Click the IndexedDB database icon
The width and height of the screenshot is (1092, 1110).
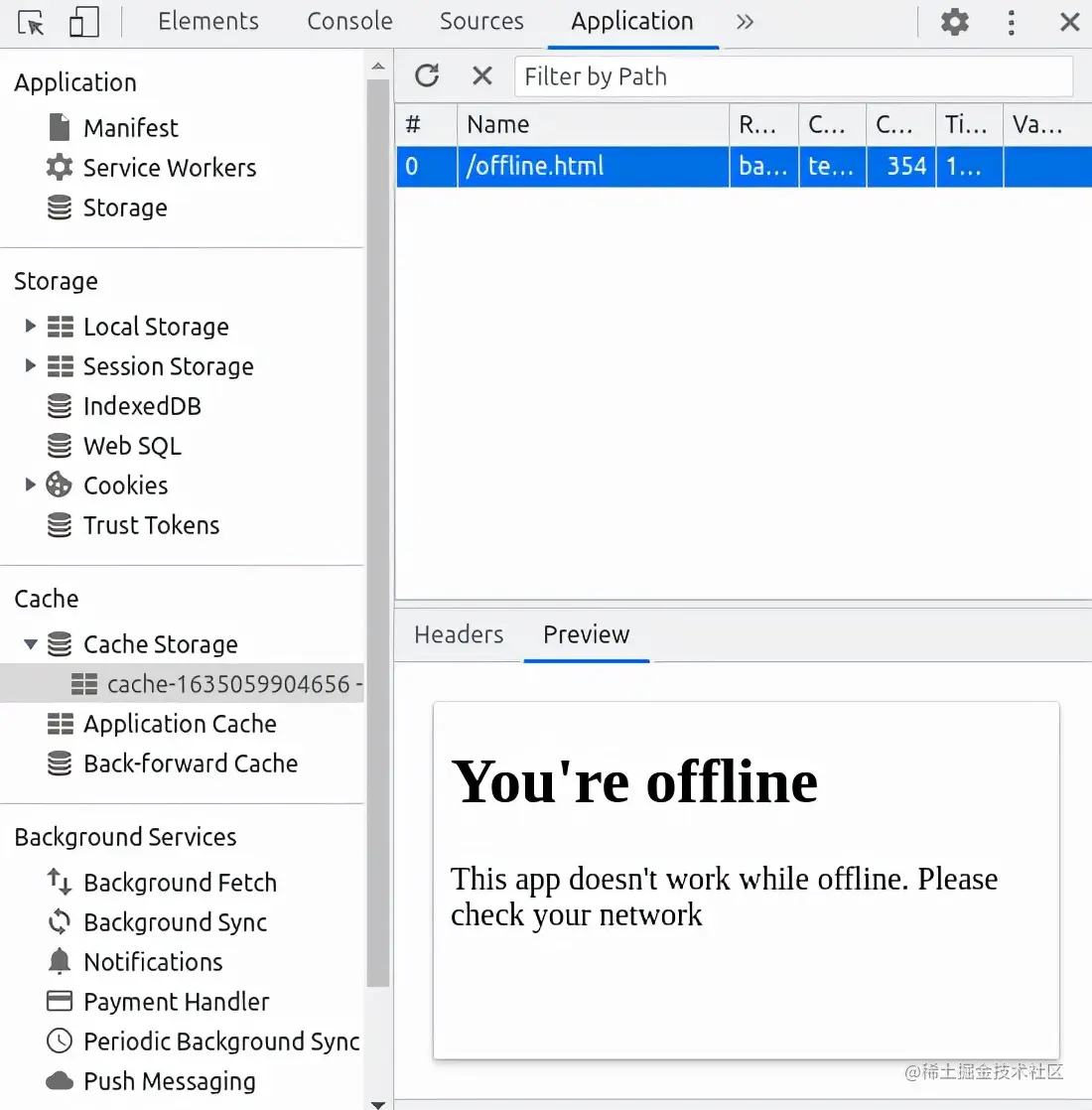60,406
